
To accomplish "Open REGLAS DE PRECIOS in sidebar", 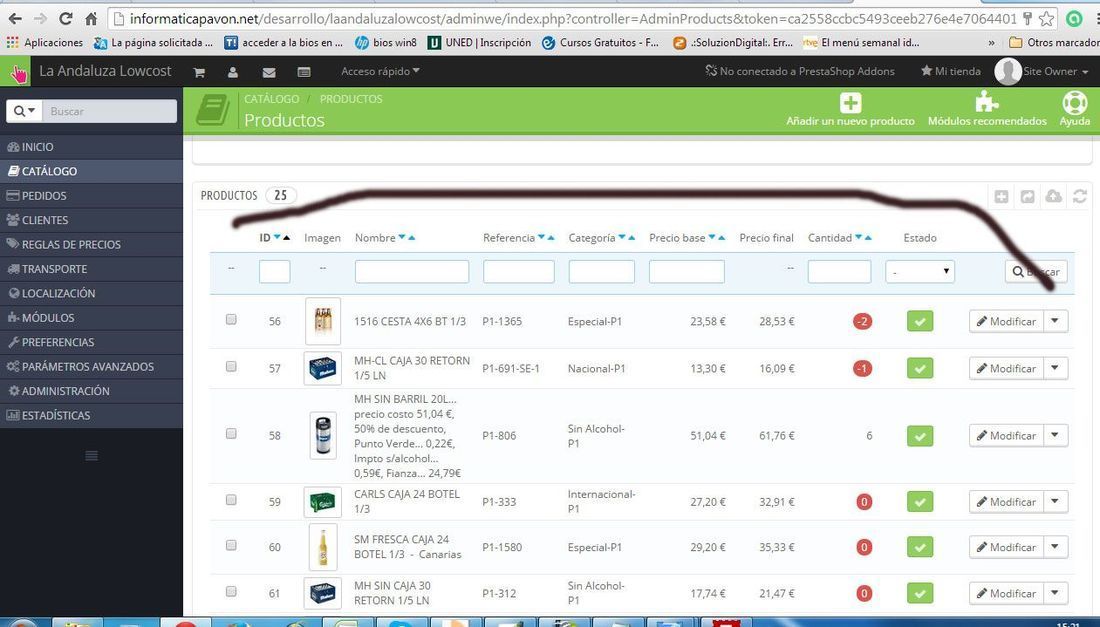I will (x=91, y=245).
